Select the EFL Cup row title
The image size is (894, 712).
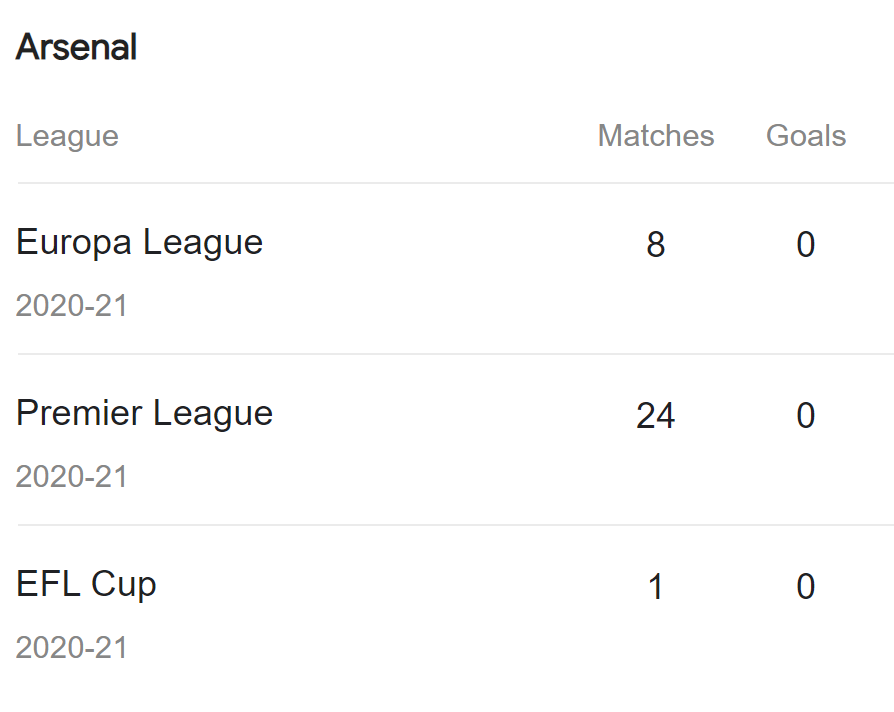coord(86,584)
